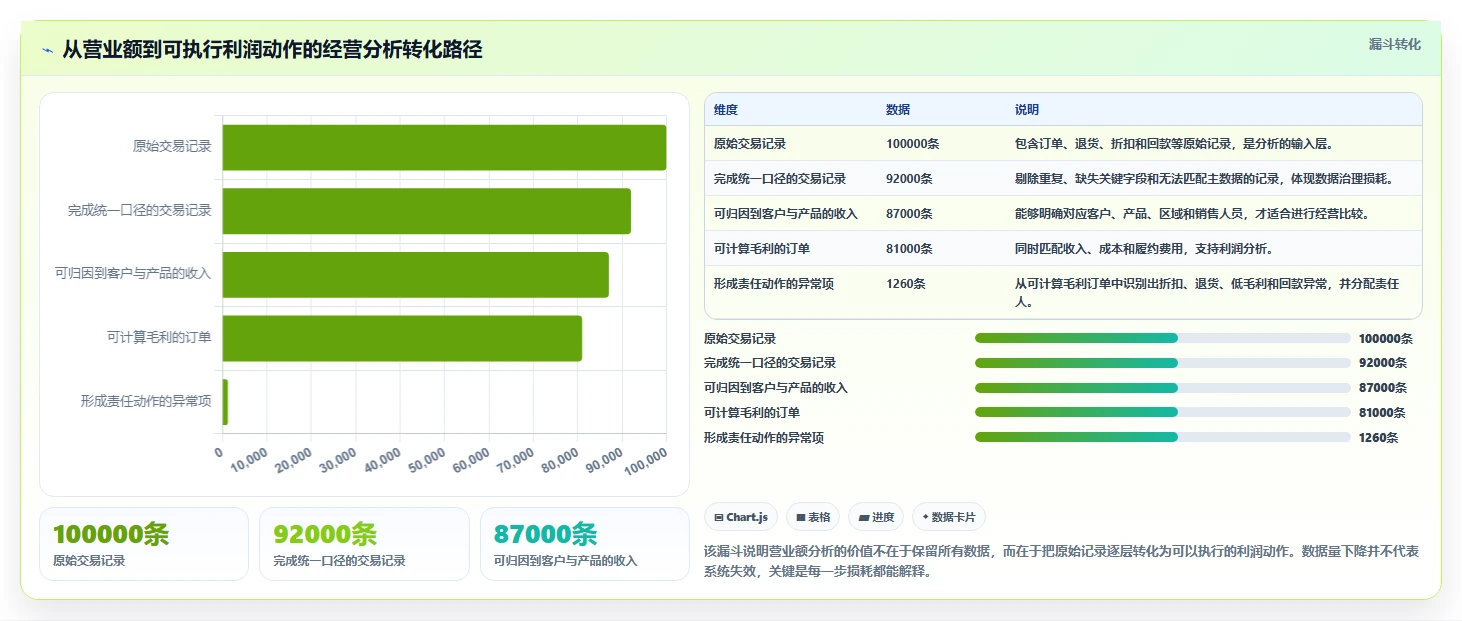The width and height of the screenshot is (1462, 621).
Task: Click the 形成责任动作的异常项 table cell
Action: click(x=774, y=284)
